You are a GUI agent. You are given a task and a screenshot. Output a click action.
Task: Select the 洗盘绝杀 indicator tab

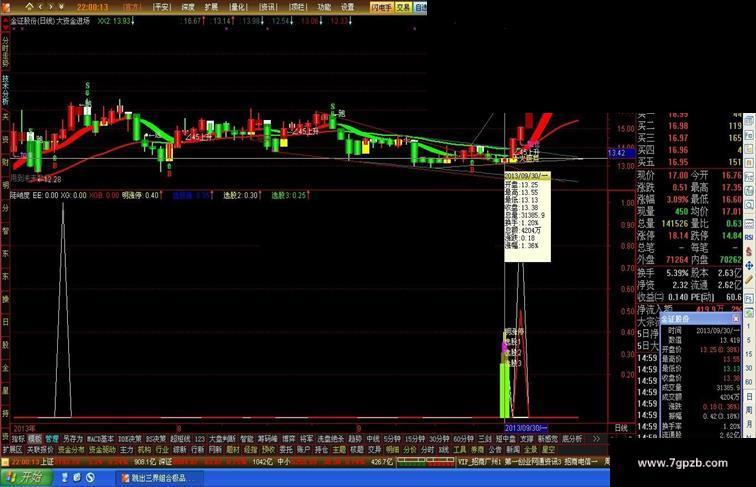click(x=330, y=439)
